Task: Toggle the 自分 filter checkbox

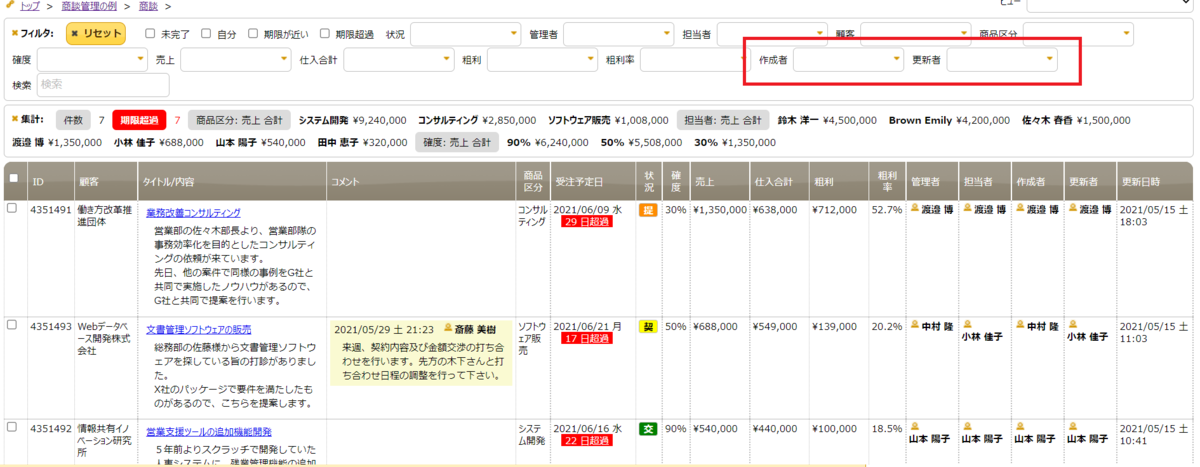Action: click(x=206, y=33)
